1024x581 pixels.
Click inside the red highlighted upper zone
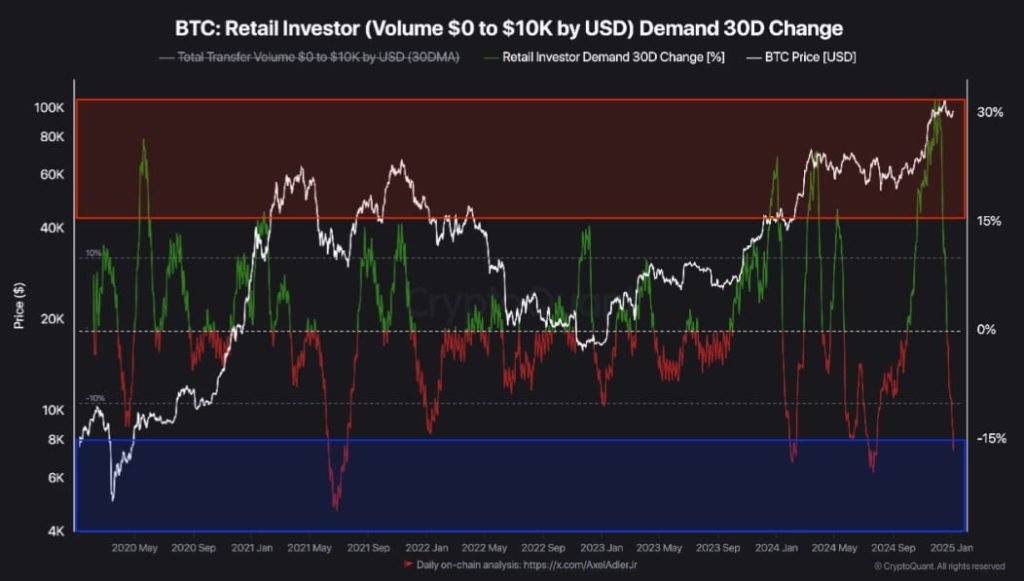click(x=500, y=150)
